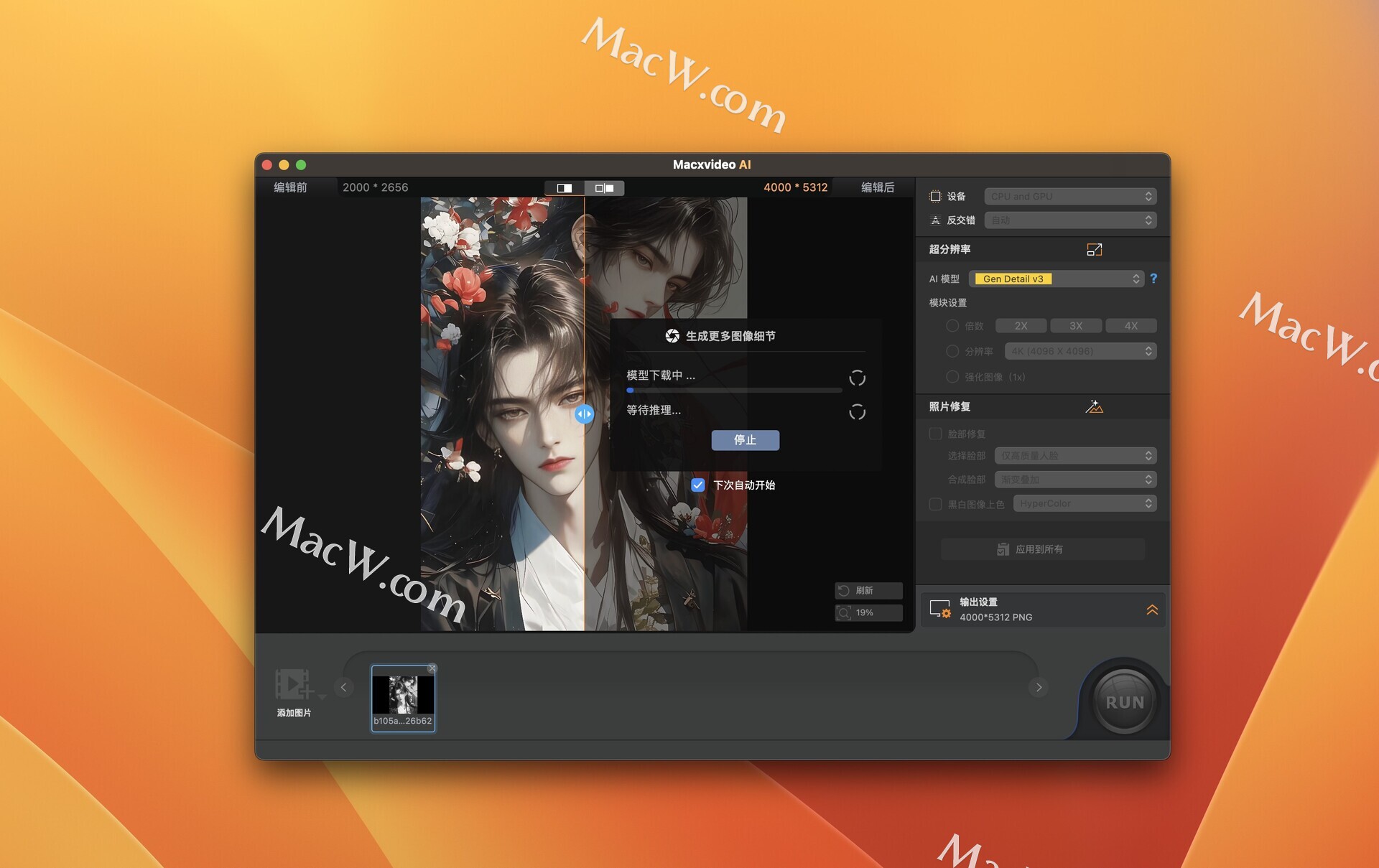Expand the output settings chevron
Viewport: 1379px width, 868px height.
click(1152, 610)
